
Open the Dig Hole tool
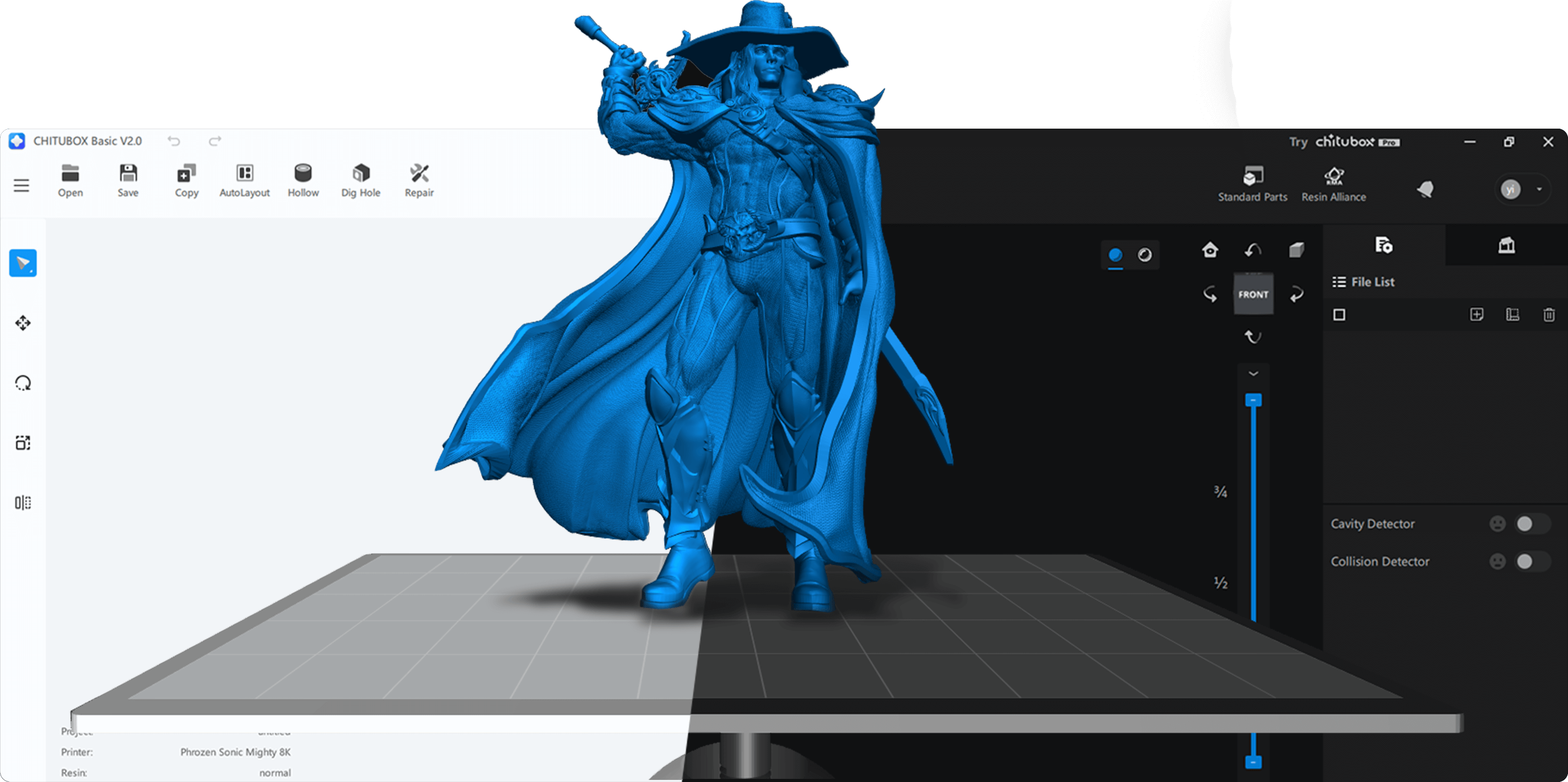360,180
